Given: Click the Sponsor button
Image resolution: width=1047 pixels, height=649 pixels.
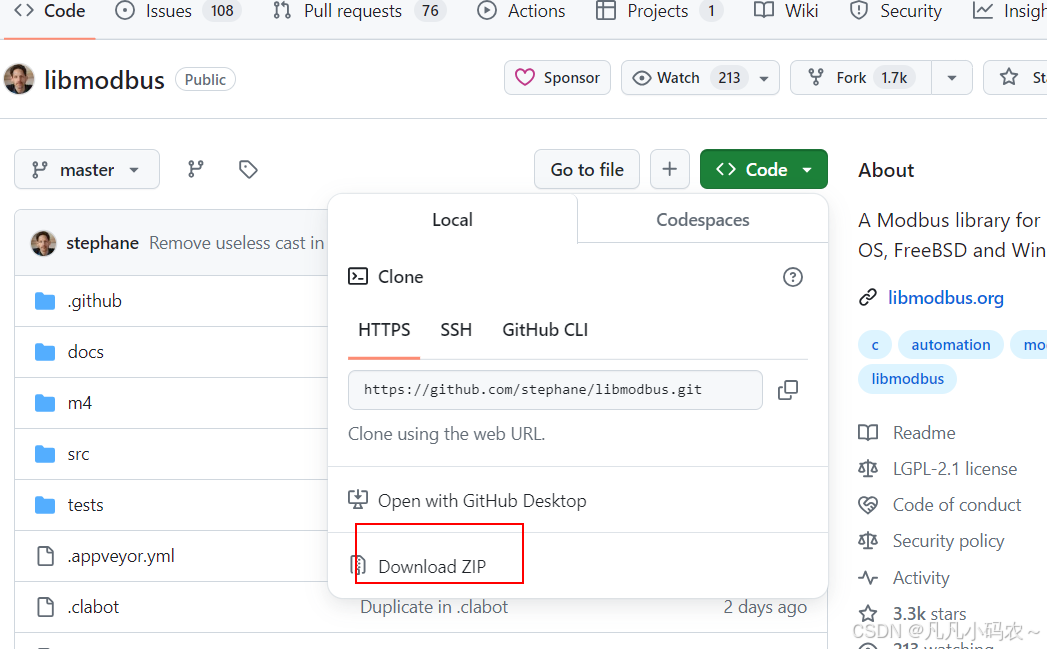Looking at the screenshot, I should pos(558,78).
